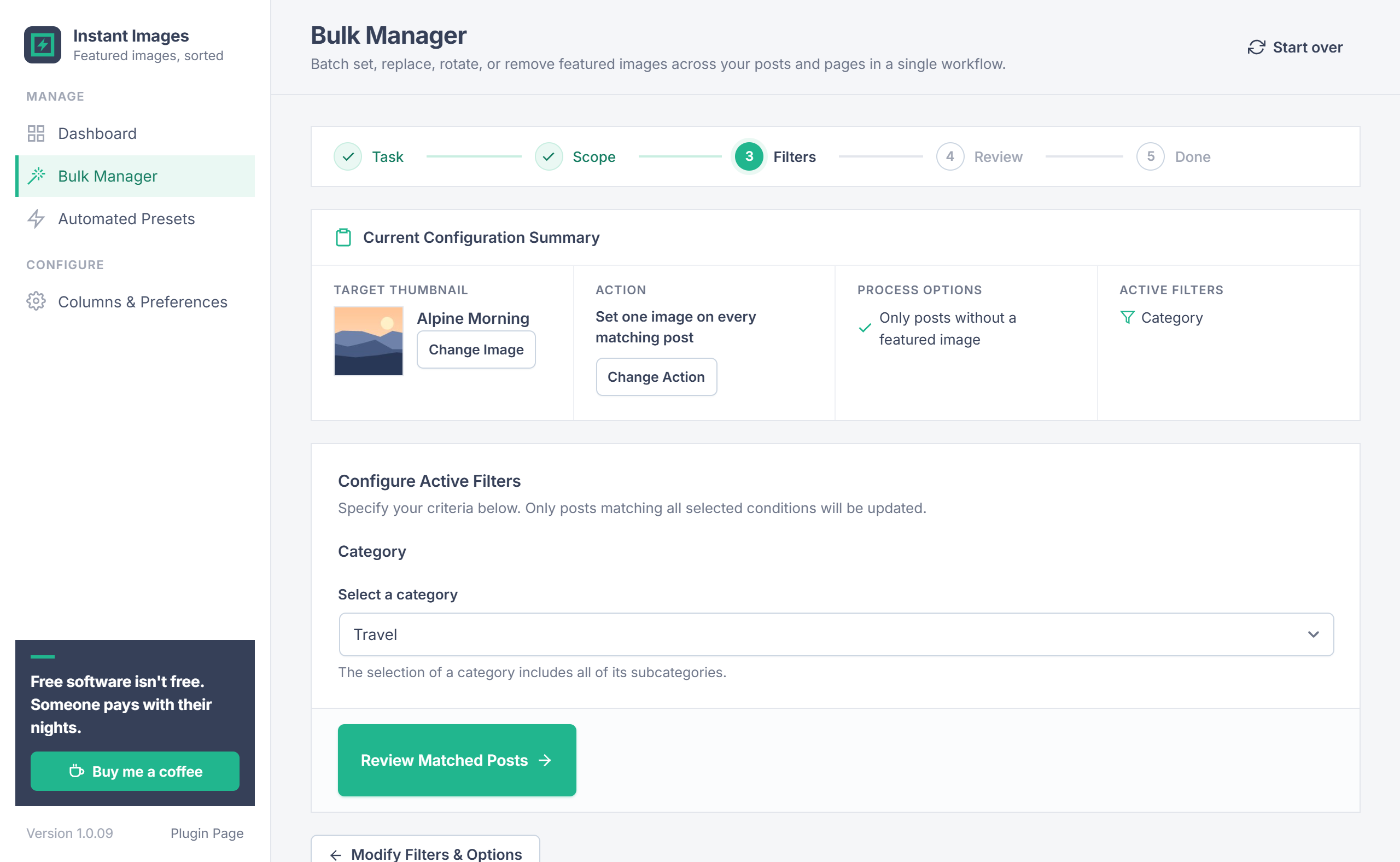Screen dimensions: 1400x862
Task: Click the Review step label
Action: tap(998, 156)
